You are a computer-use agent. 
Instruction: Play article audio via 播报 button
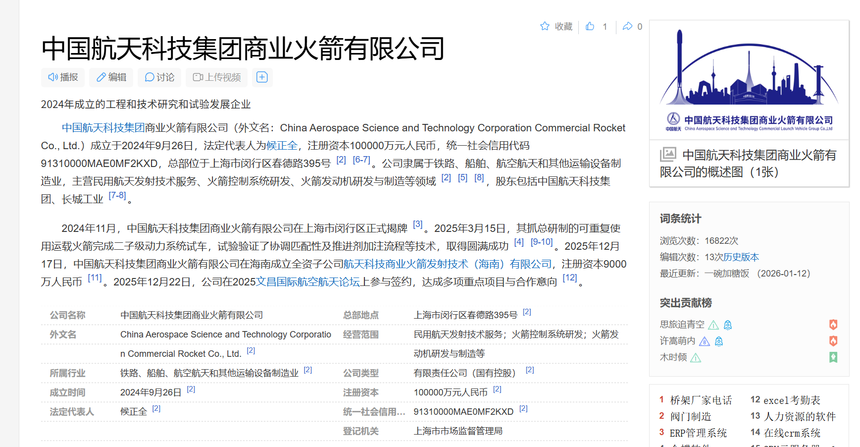coord(63,77)
